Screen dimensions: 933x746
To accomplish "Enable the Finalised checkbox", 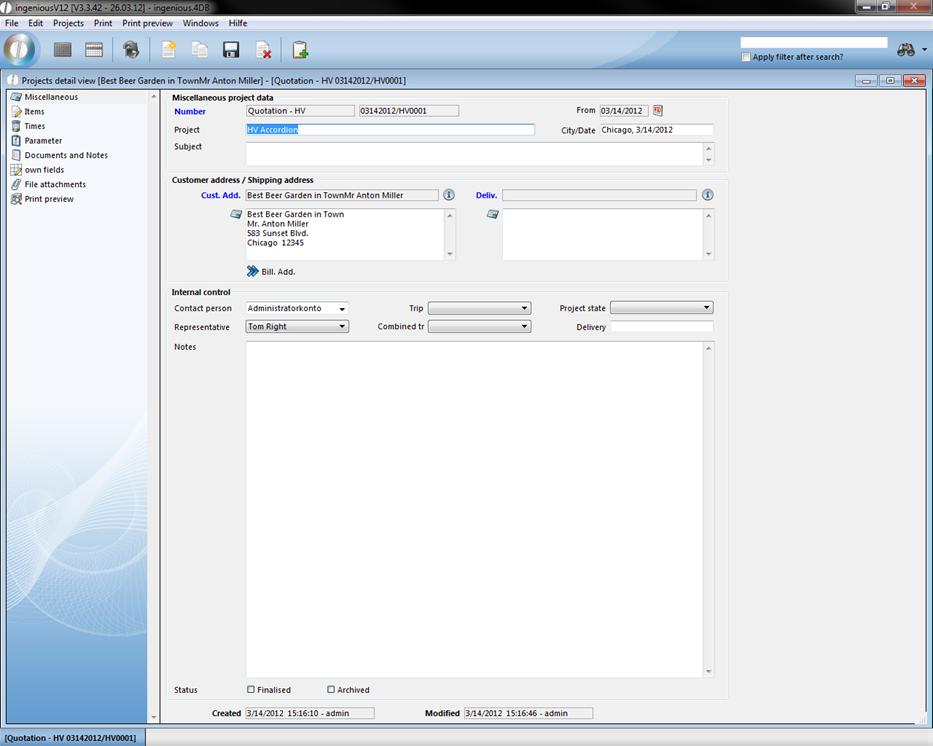I will coord(251,689).
